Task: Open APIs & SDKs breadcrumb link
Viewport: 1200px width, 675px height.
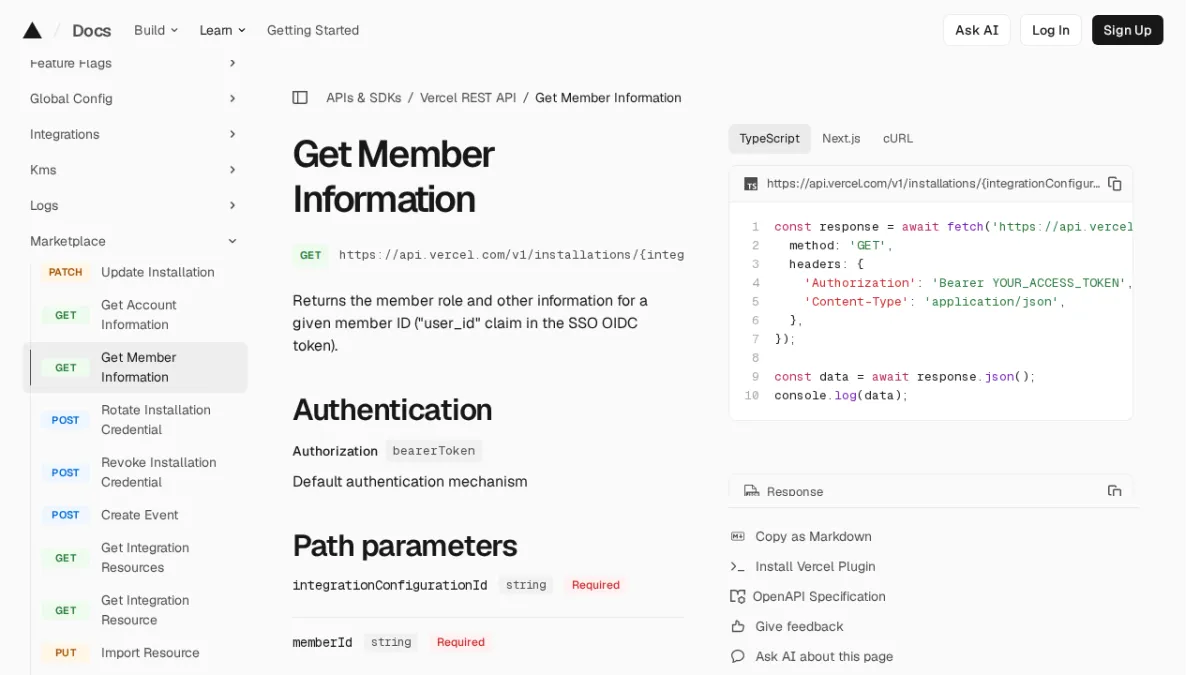Action: pos(364,98)
